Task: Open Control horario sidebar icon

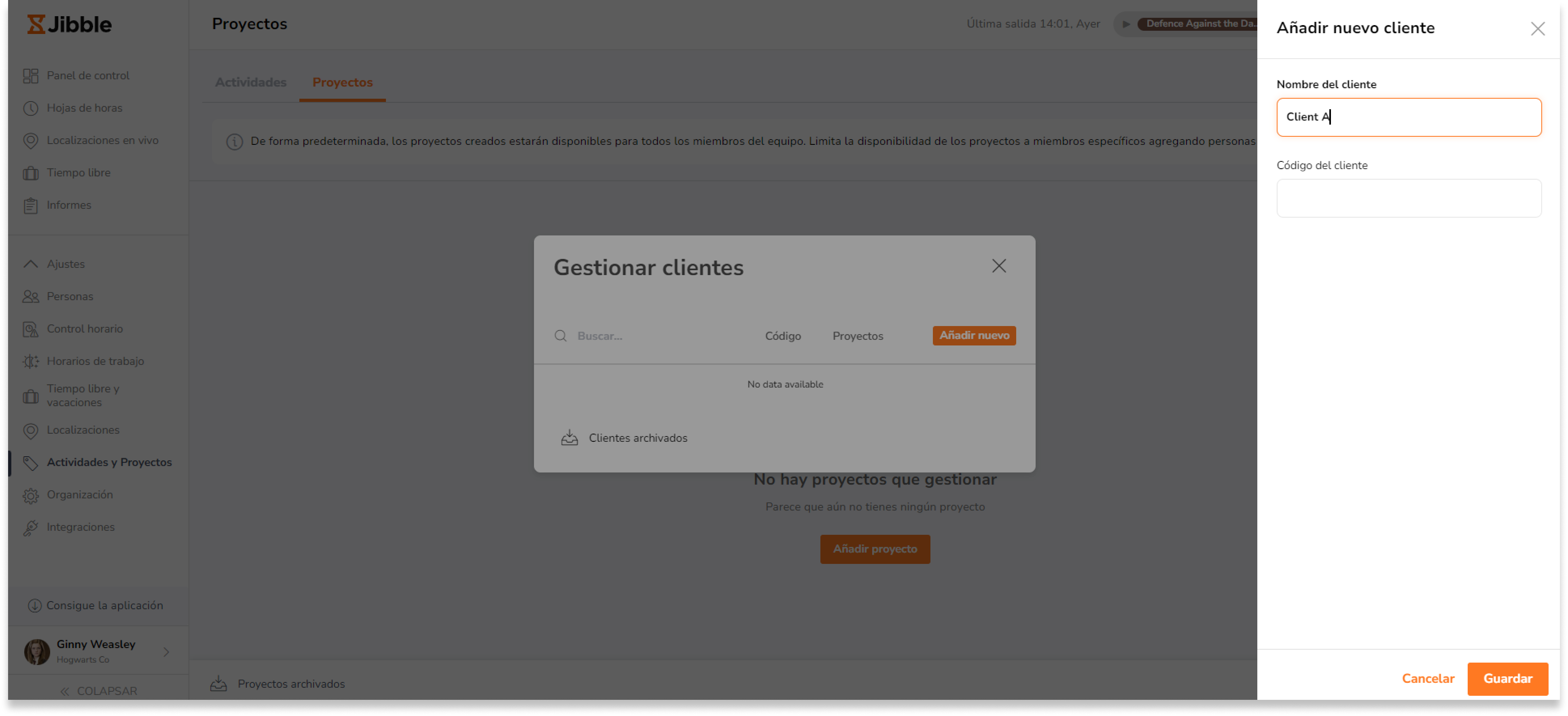Action: click(x=30, y=329)
